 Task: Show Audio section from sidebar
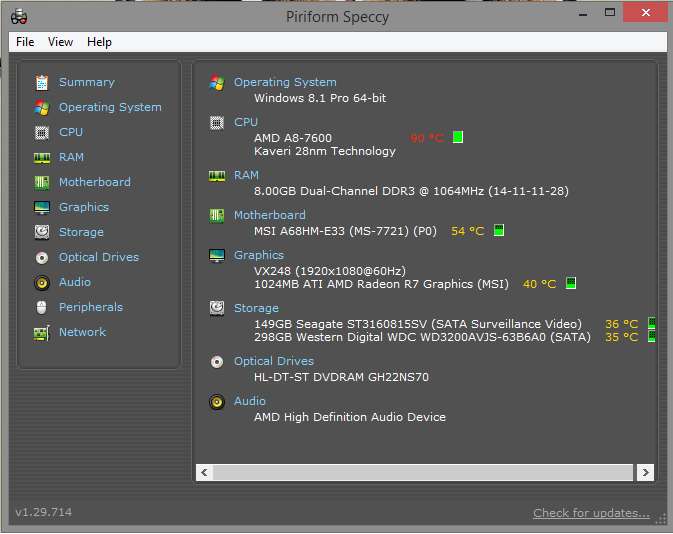75,282
